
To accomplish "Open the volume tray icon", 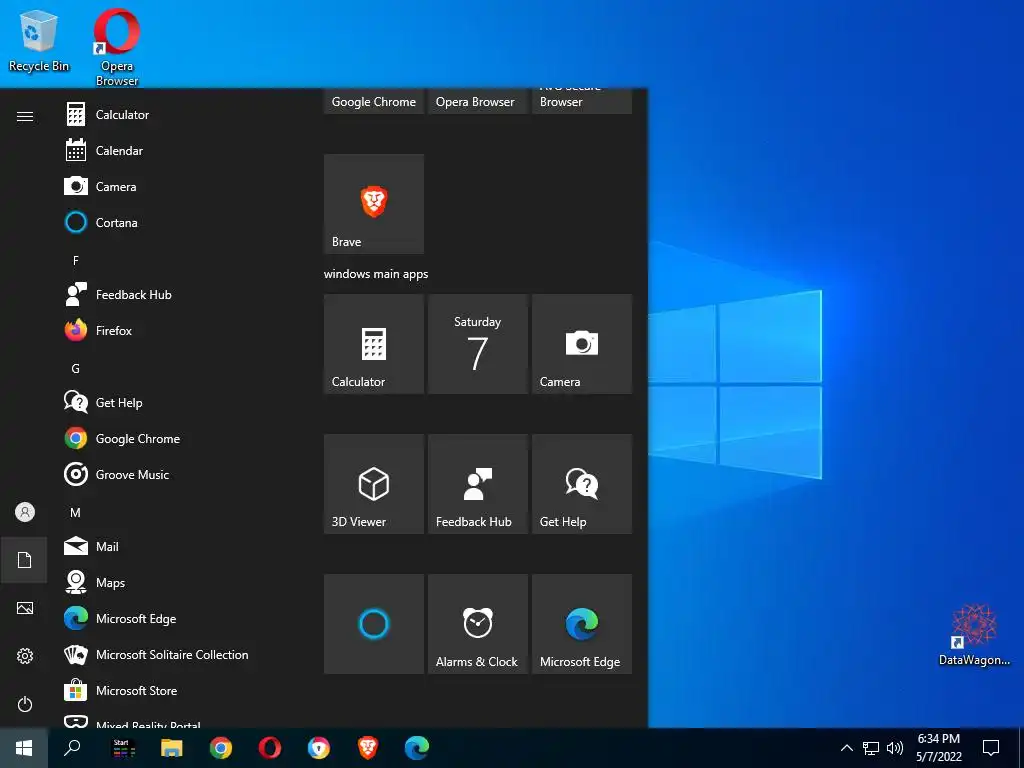I will pos(895,748).
